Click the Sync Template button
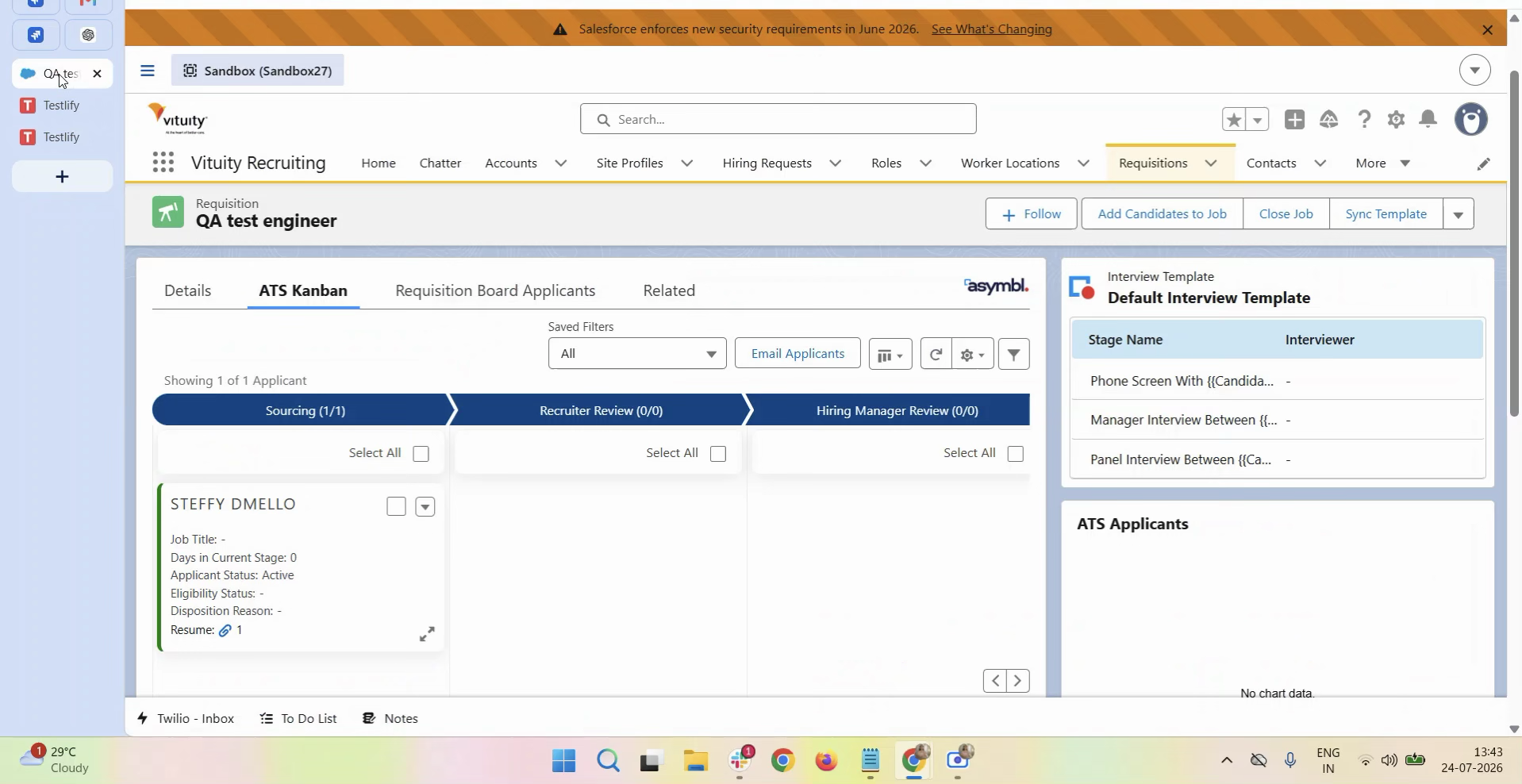The image size is (1522, 784). [x=1386, y=214]
